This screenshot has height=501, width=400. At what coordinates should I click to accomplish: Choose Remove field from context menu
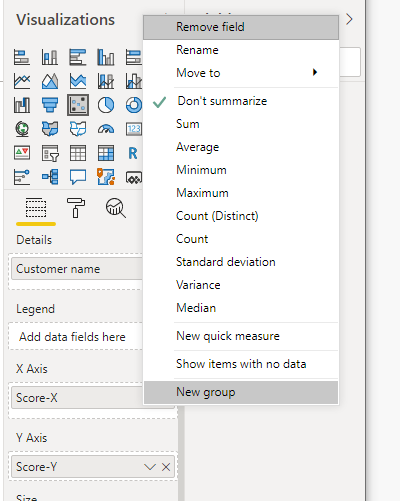[241, 27]
